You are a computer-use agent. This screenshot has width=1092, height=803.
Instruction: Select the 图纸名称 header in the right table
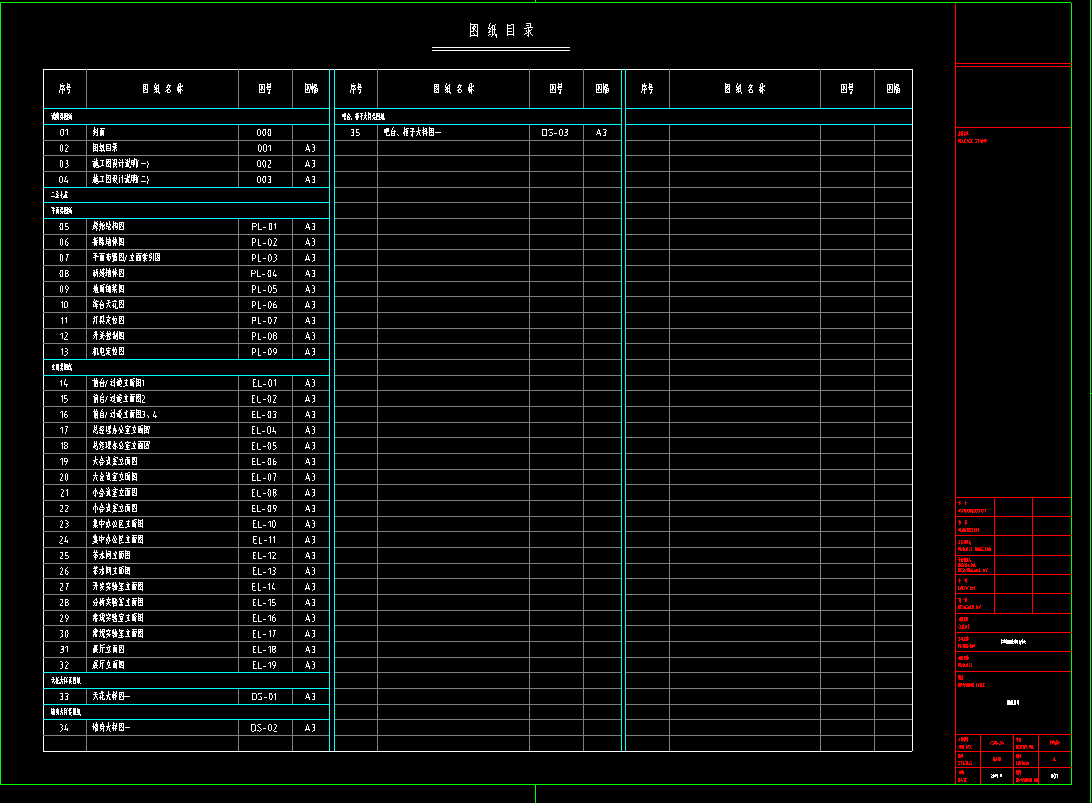(x=745, y=89)
